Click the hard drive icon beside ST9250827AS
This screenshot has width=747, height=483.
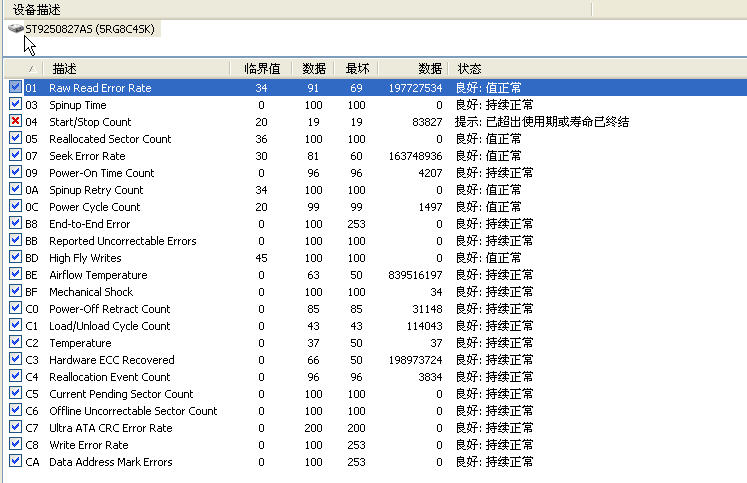point(15,29)
